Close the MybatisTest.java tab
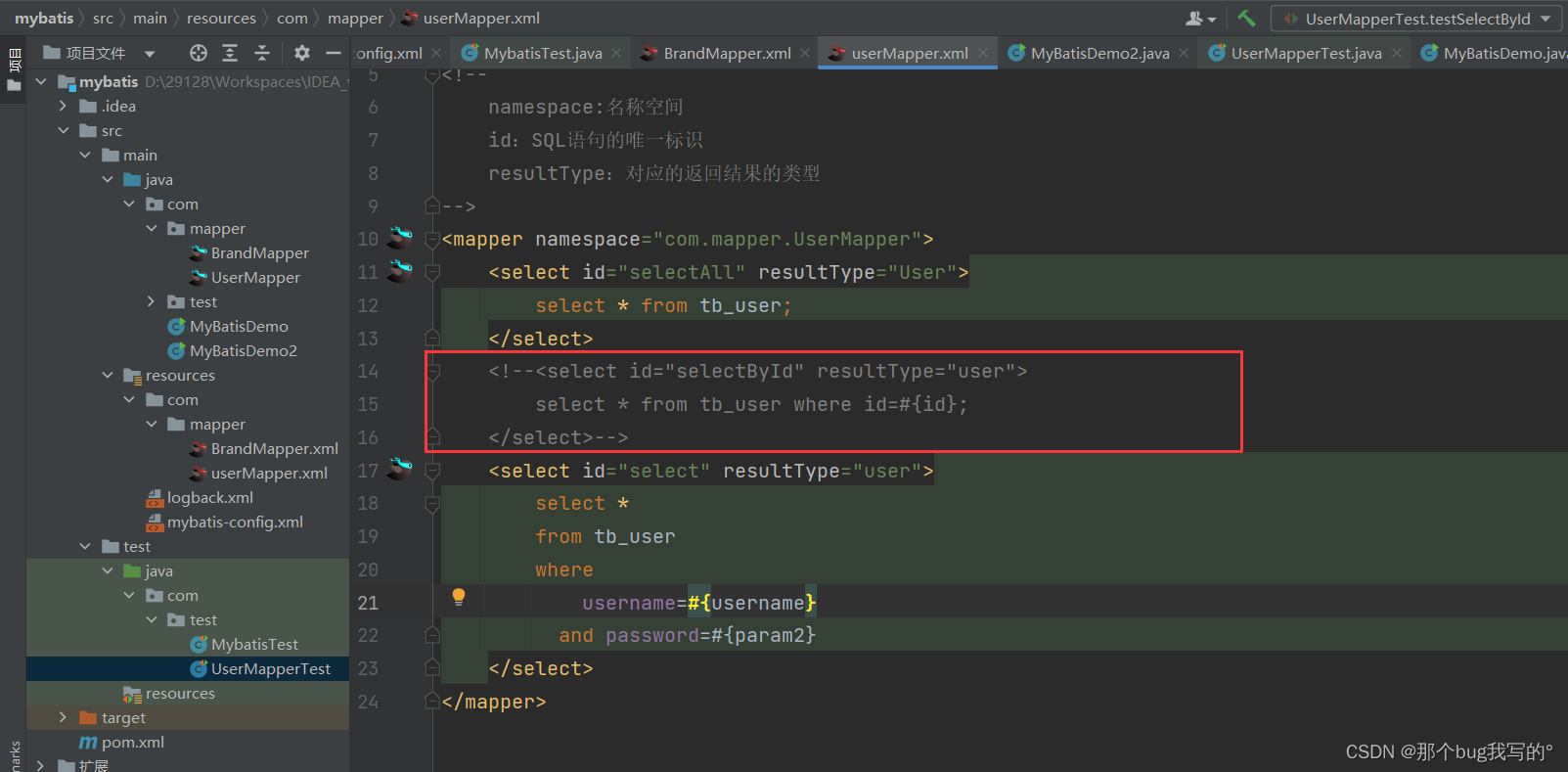 click(x=616, y=53)
